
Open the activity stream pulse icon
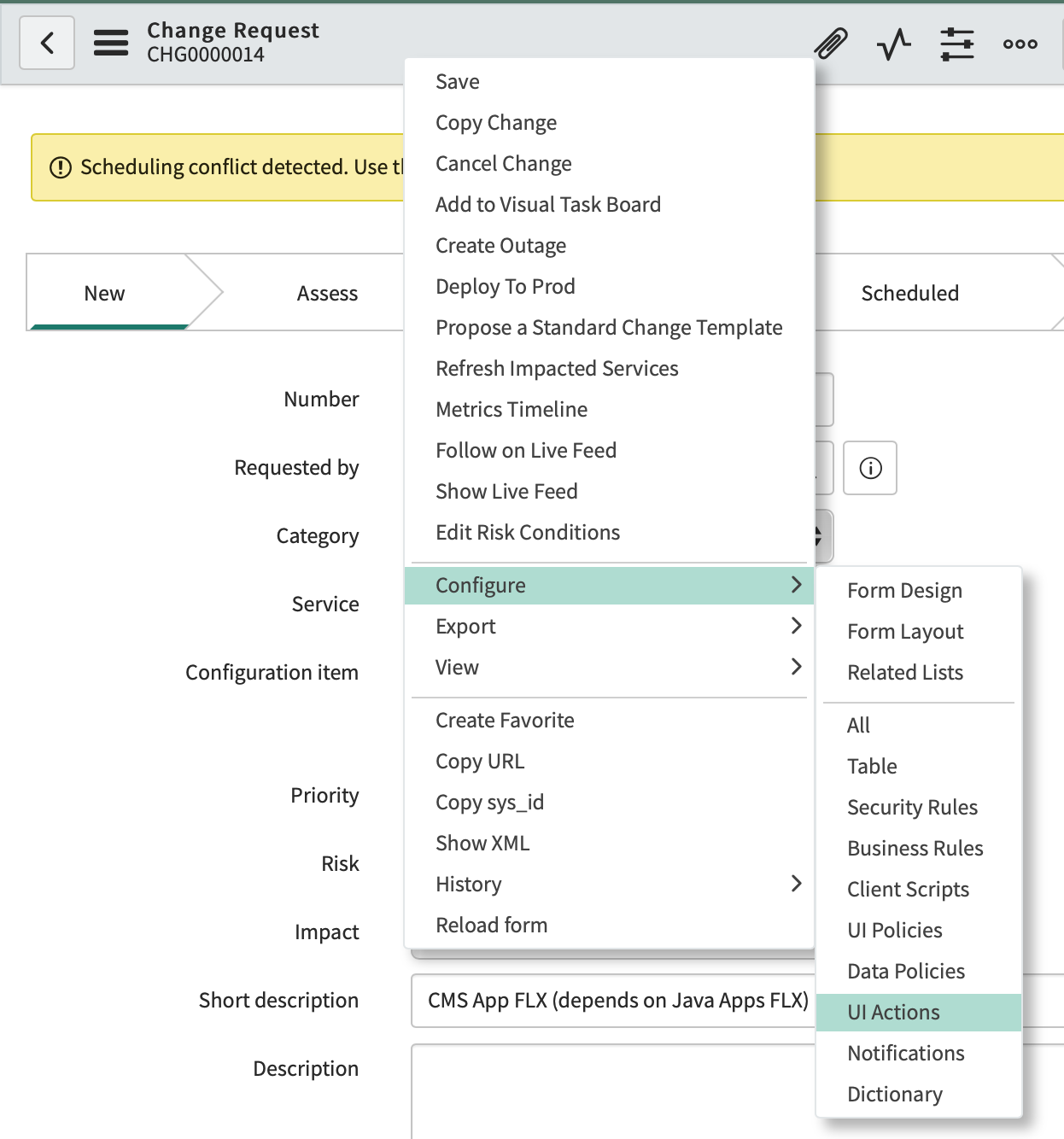[893, 44]
